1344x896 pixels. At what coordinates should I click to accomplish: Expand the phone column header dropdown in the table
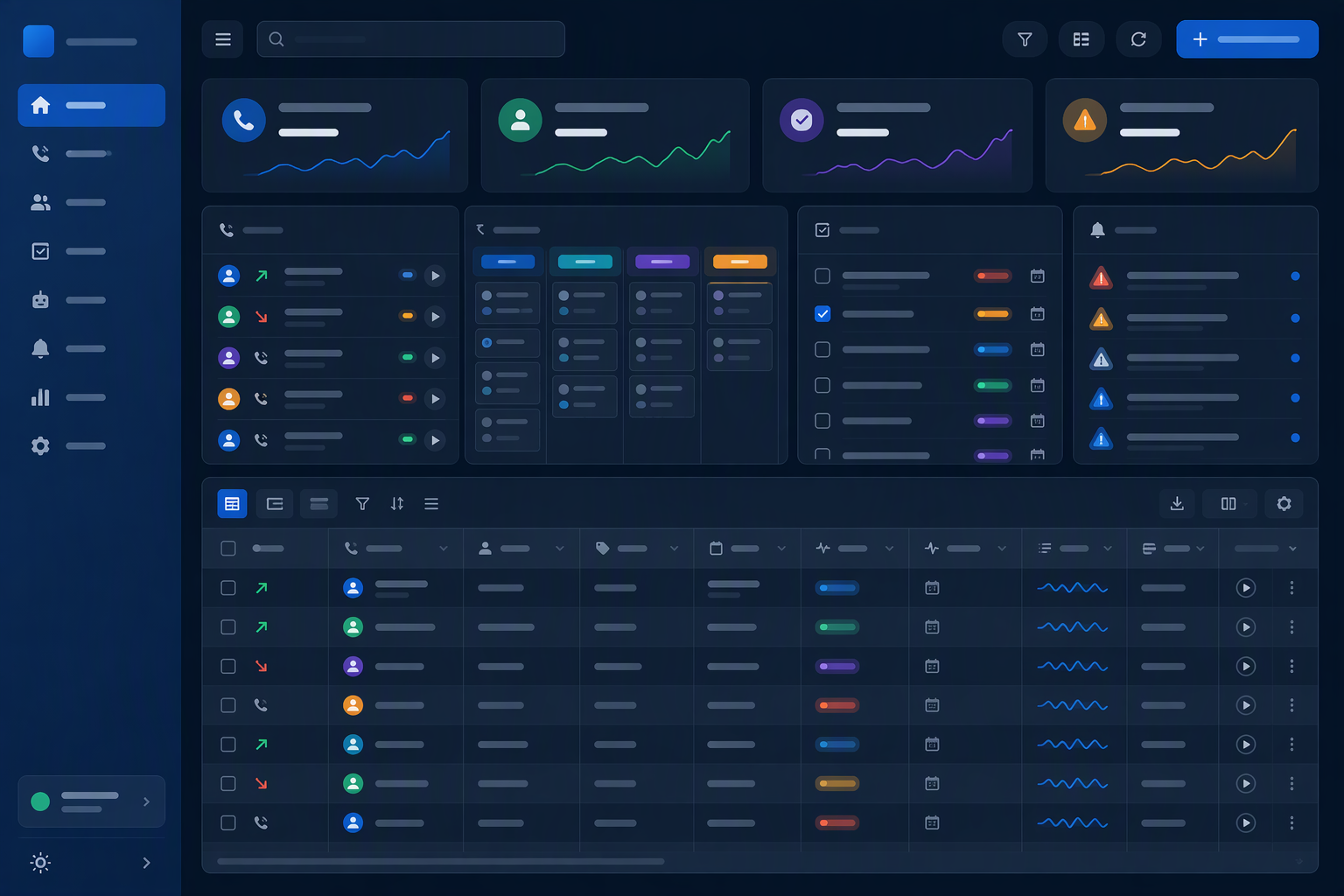(x=444, y=549)
